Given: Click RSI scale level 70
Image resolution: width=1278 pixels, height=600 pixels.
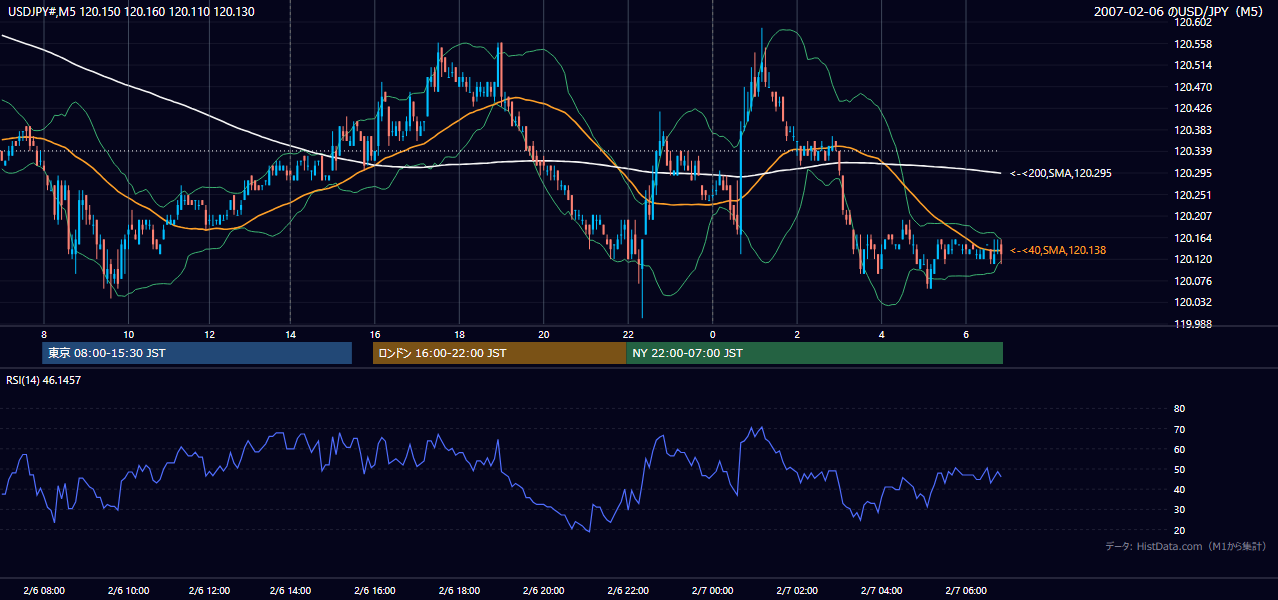Looking at the screenshot, I should click(x=1180, y=429).
